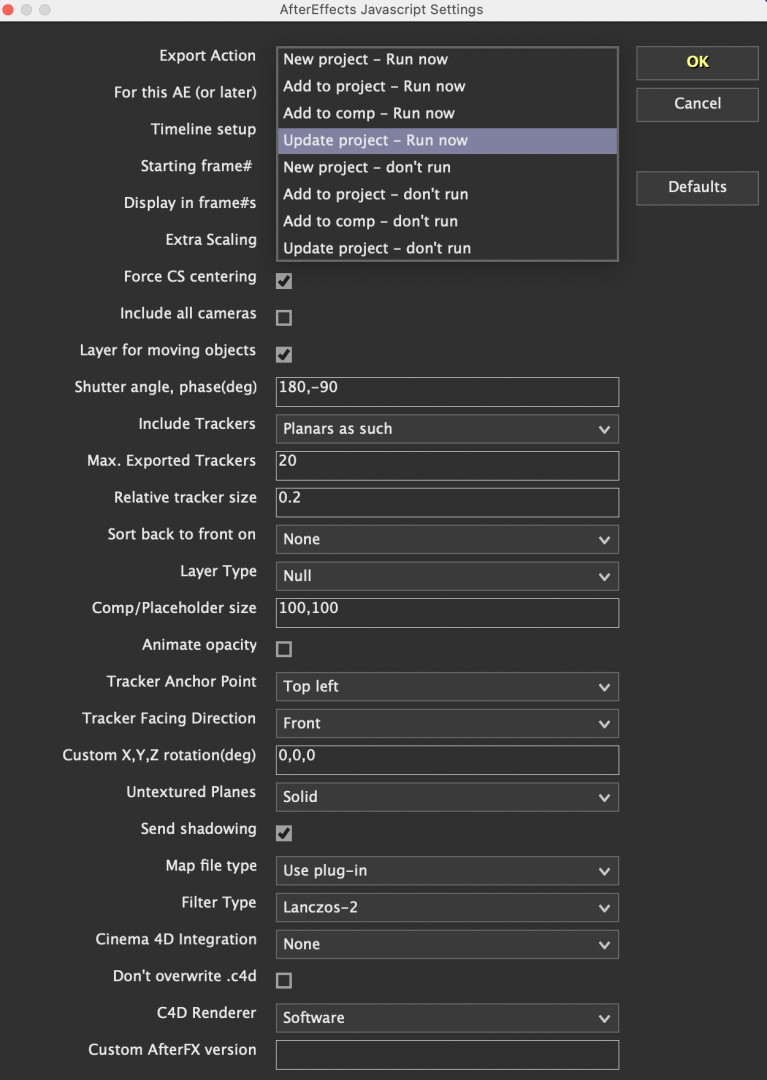Open Cinema 4D Integration dropdown
The image size is (767, 1080).
click(447, 944)
